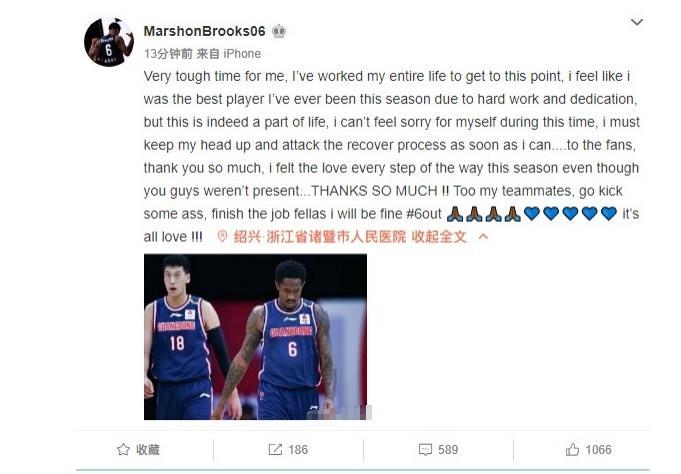Click the MarshonBrooks06 username
681x474 pixels.
(x=204, y=31)
